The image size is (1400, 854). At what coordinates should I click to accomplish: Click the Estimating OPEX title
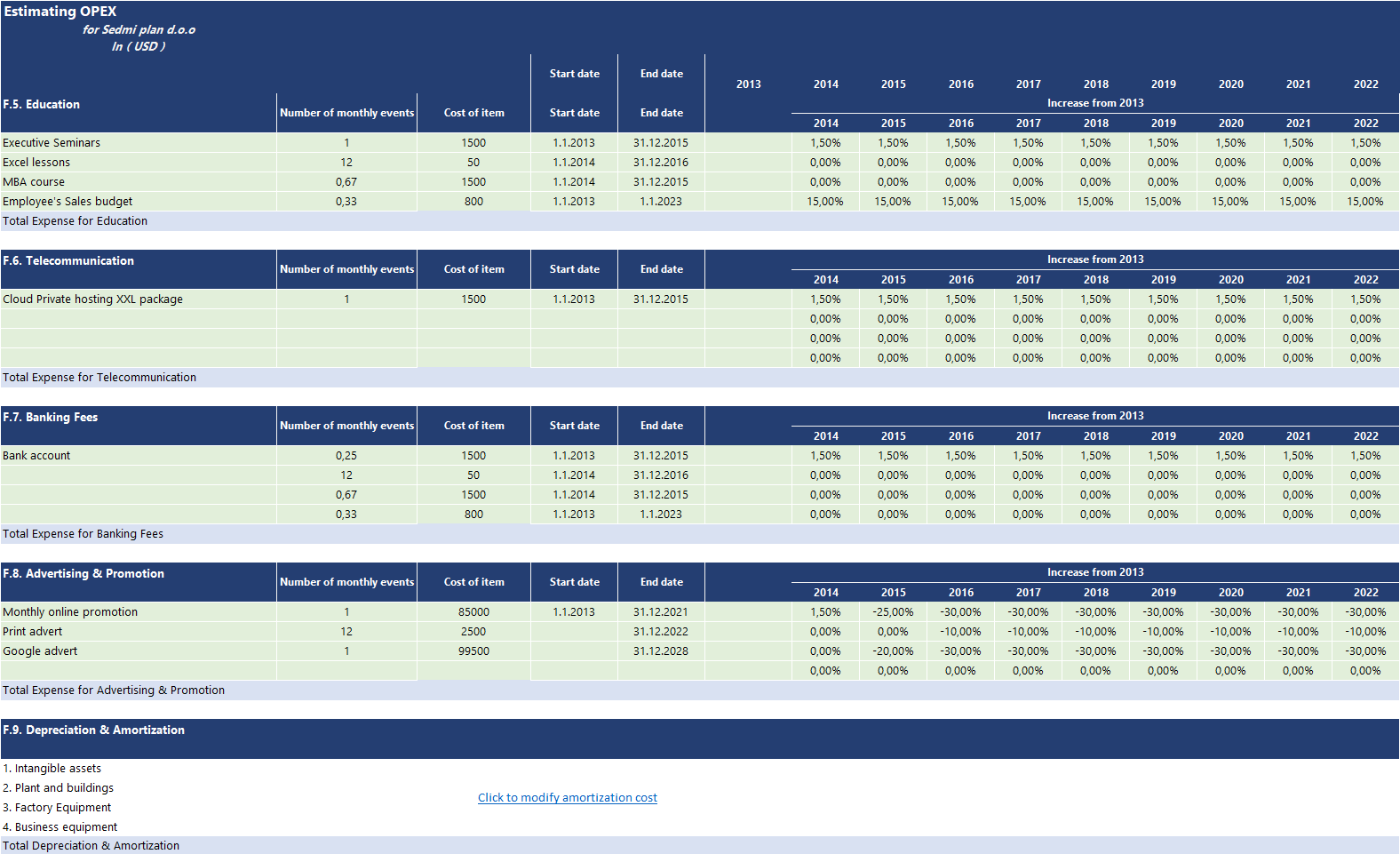pos(60,12)
